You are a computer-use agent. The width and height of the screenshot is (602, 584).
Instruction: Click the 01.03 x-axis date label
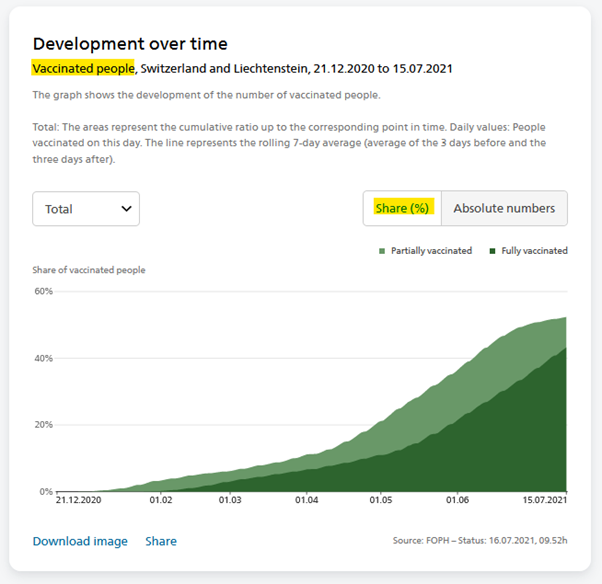[230, 500]
